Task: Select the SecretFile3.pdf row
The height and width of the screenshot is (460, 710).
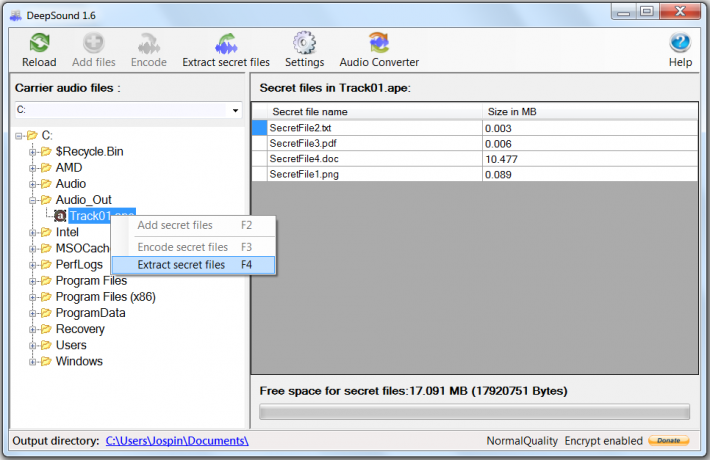Action: (x=475, y=144)
